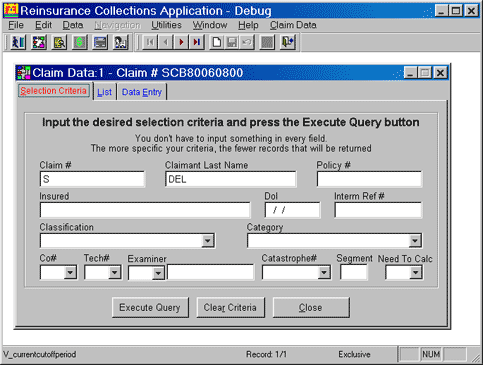This screenshot has width=483, height=365.
Task: Click the Insured input field
Action: 145,210
